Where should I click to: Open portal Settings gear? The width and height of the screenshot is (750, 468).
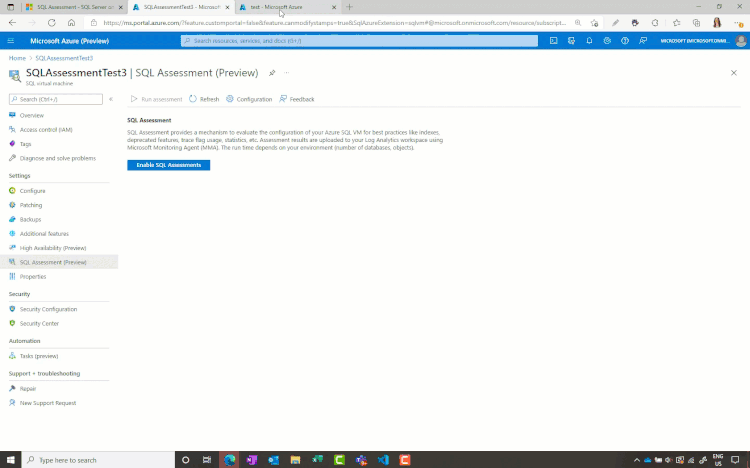click(607, 41)
